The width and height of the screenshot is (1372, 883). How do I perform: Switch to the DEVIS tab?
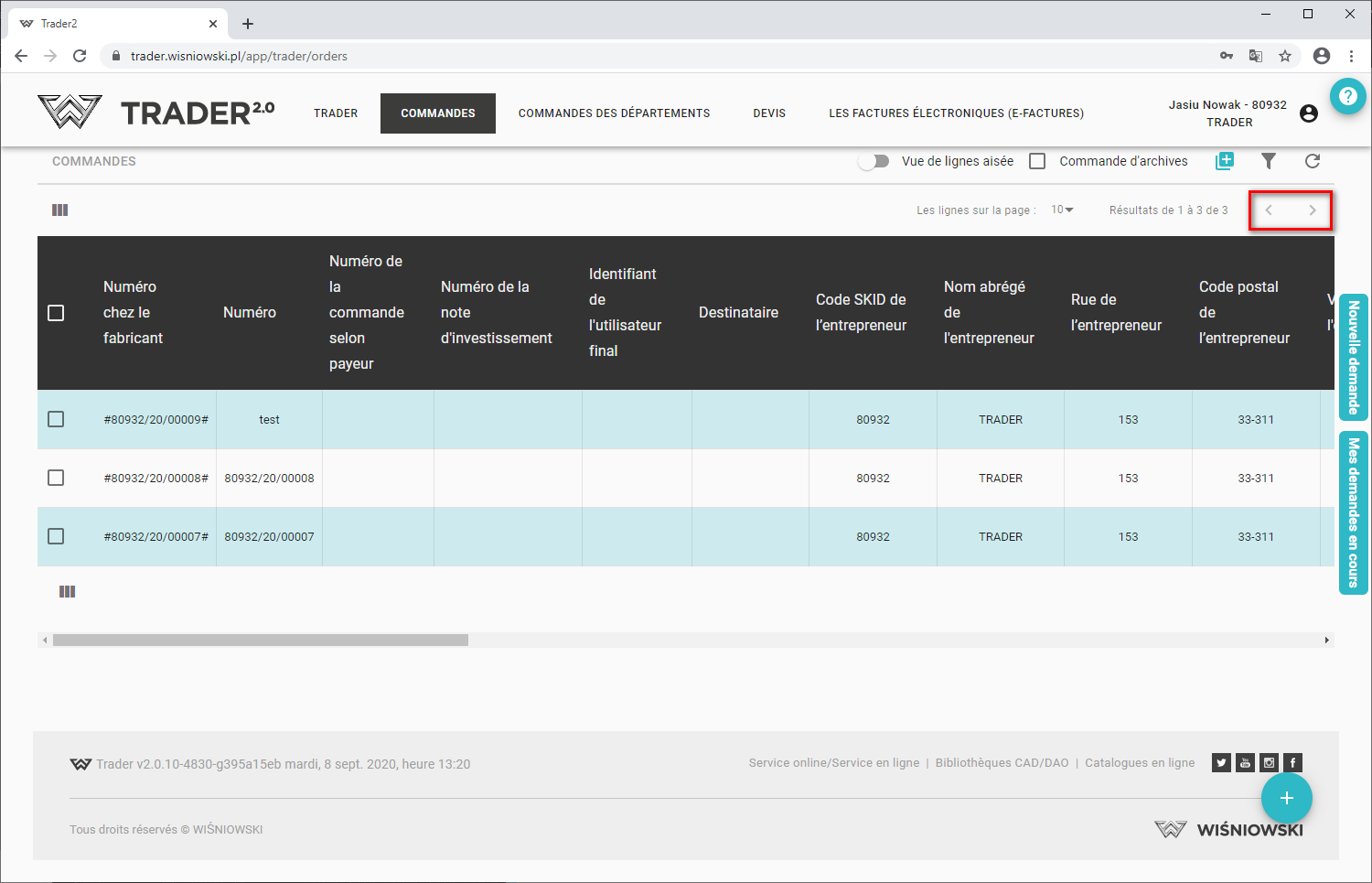pos(769,113)
